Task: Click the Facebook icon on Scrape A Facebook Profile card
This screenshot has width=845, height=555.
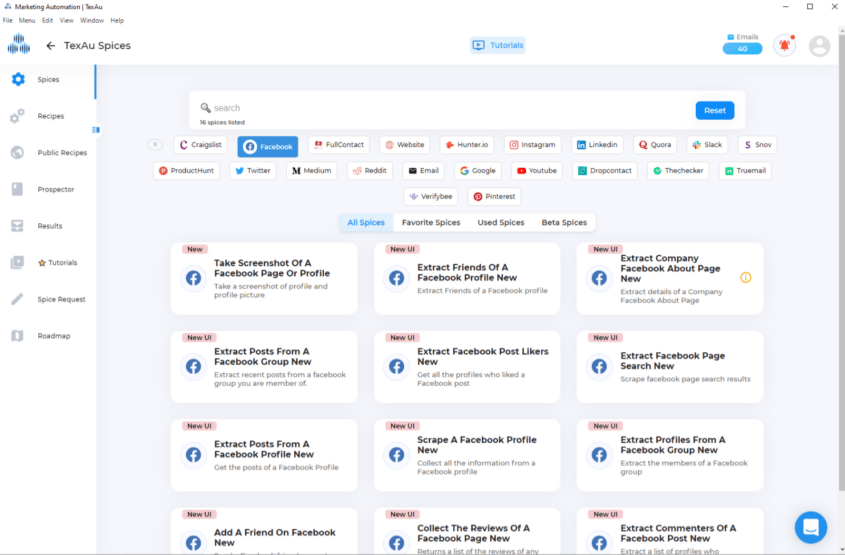Action: click(397, 455)
